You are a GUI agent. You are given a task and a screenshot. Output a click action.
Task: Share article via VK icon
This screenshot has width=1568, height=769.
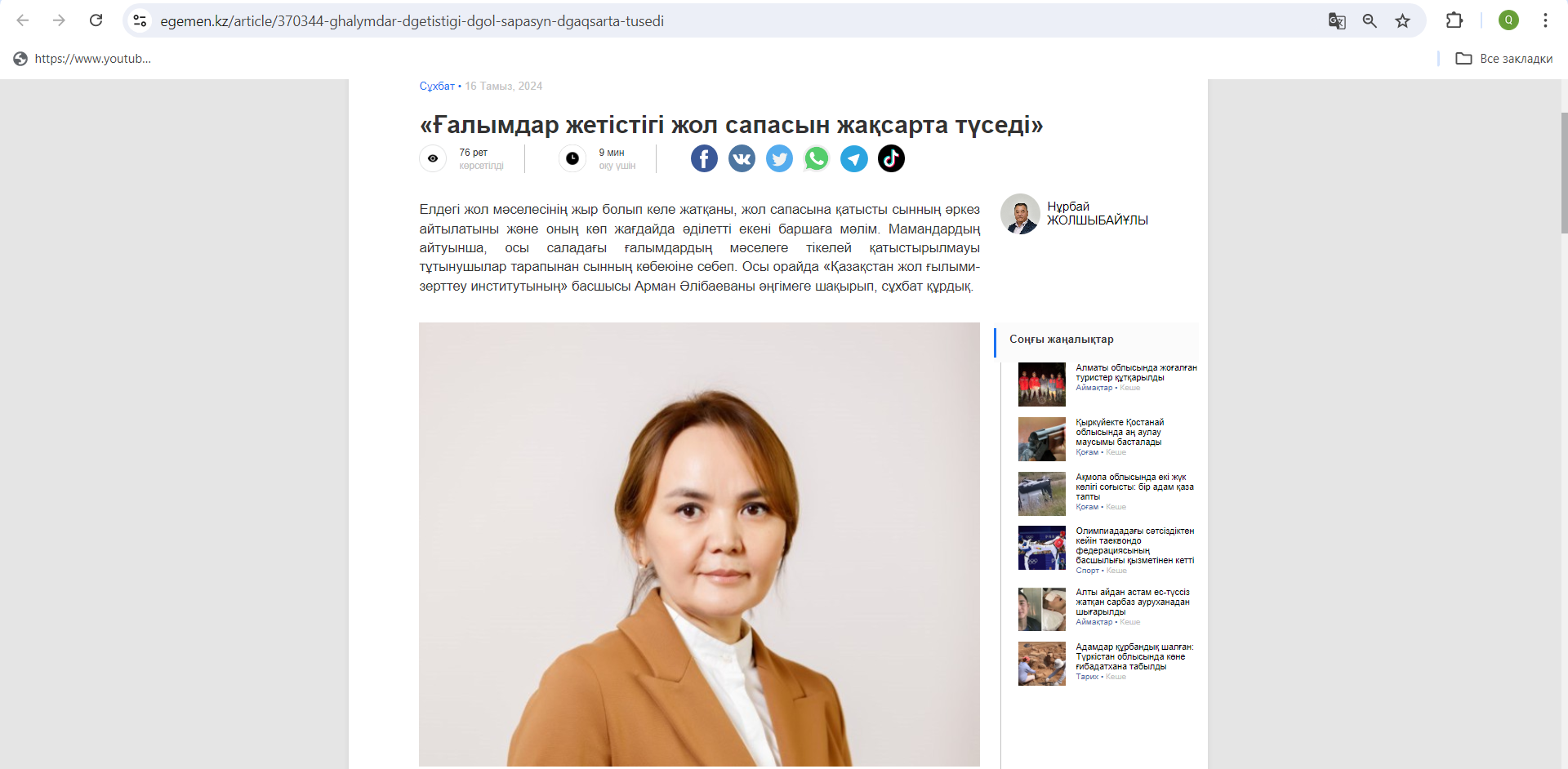(742, 158)
